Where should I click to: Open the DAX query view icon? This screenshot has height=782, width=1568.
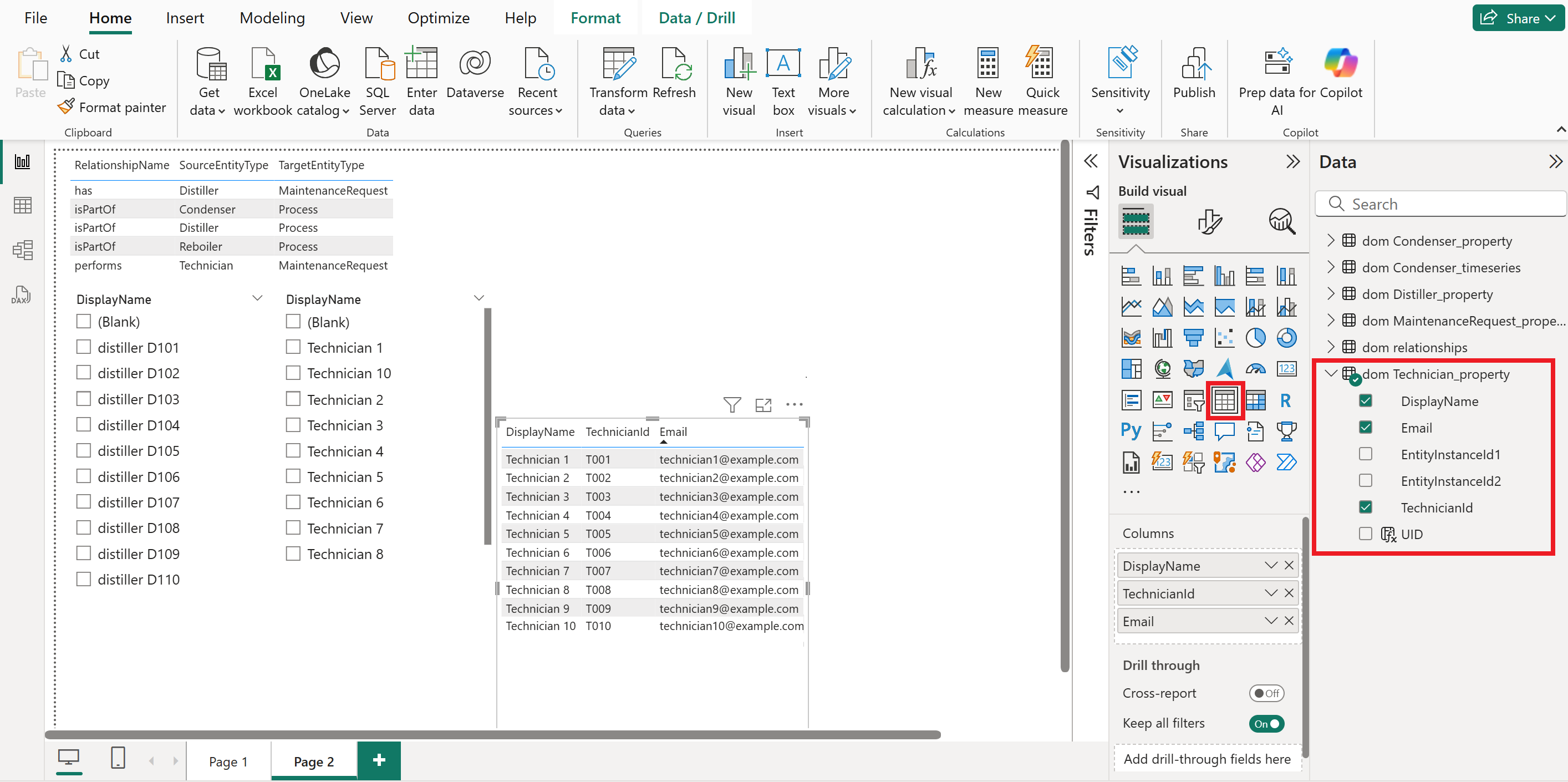pyautogui.click(x=22, y=294)
